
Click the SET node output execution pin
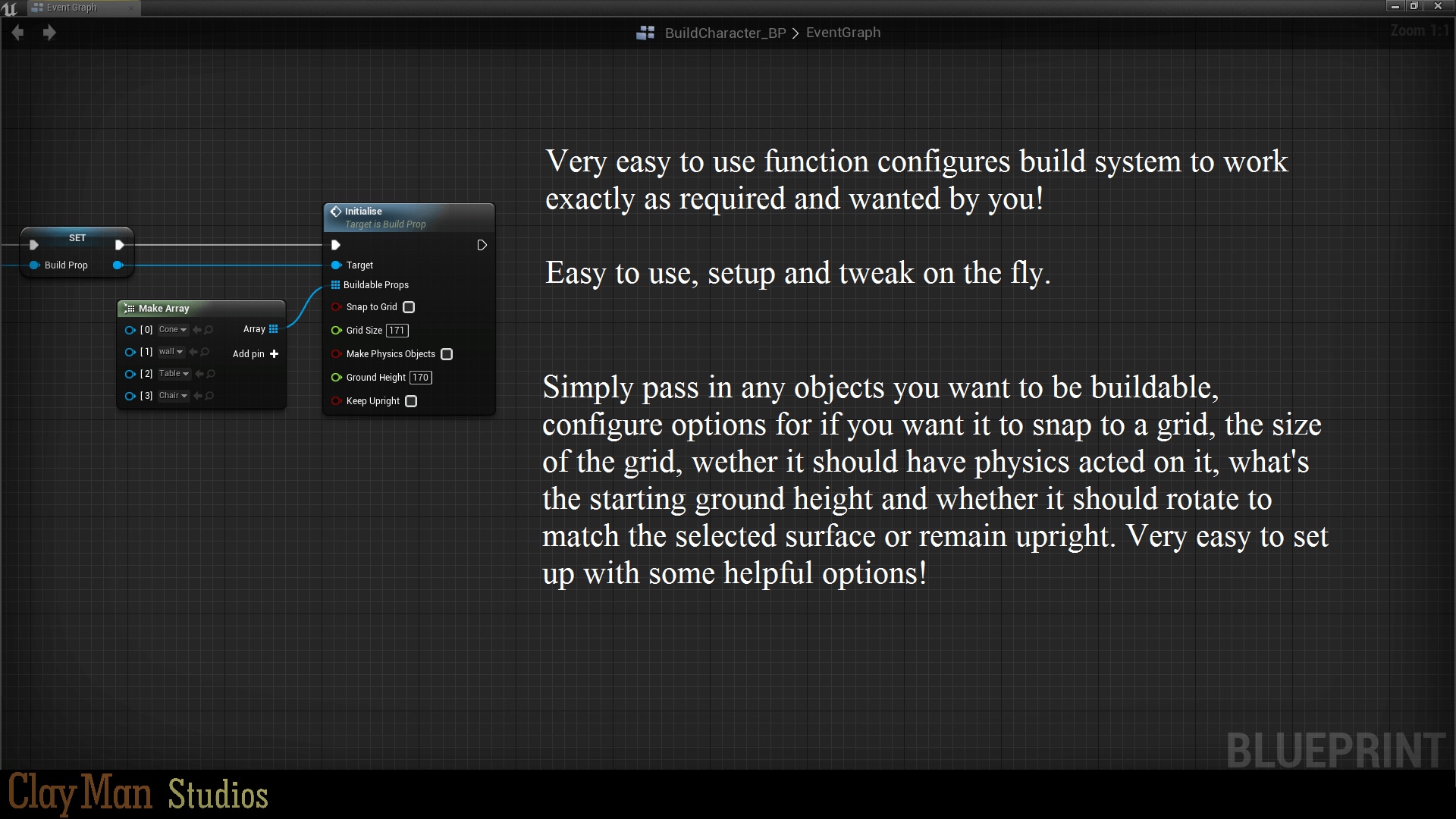click(119, 245)
